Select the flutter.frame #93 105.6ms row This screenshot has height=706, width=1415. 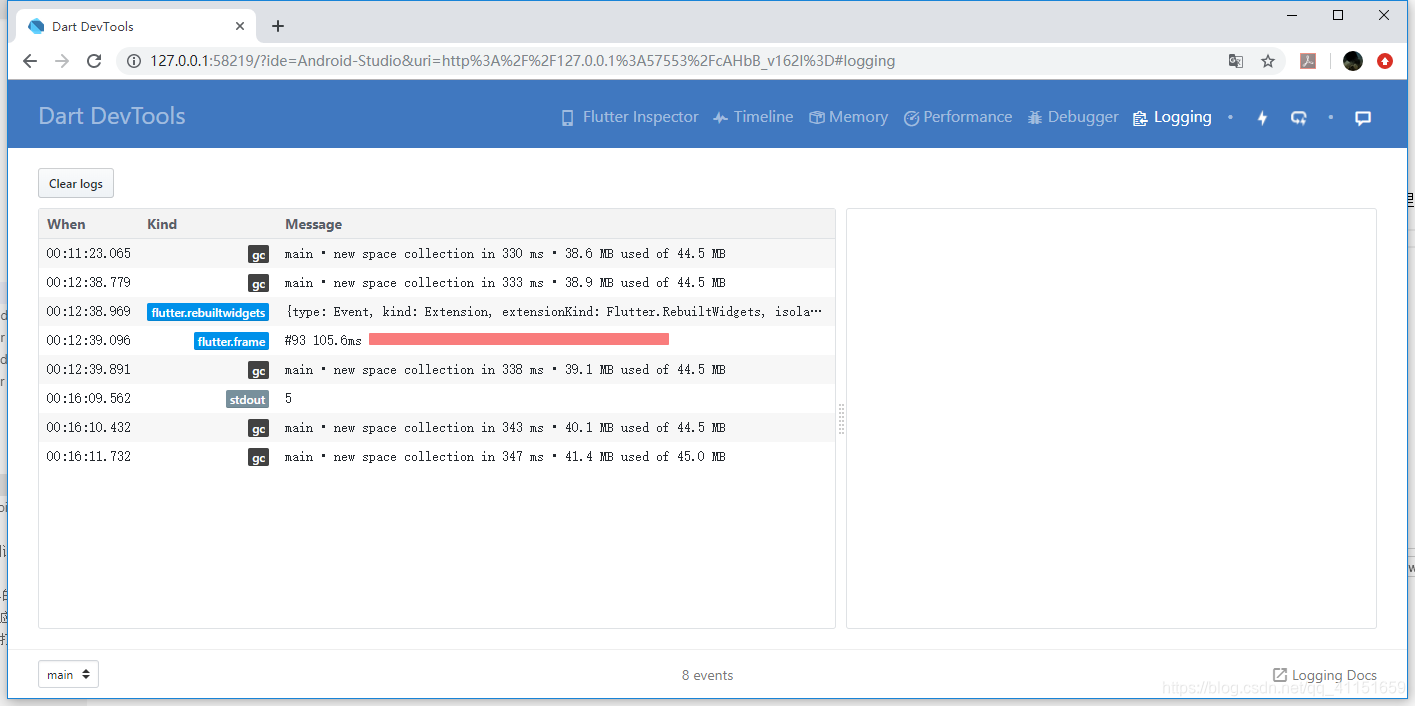pos(437,341)
